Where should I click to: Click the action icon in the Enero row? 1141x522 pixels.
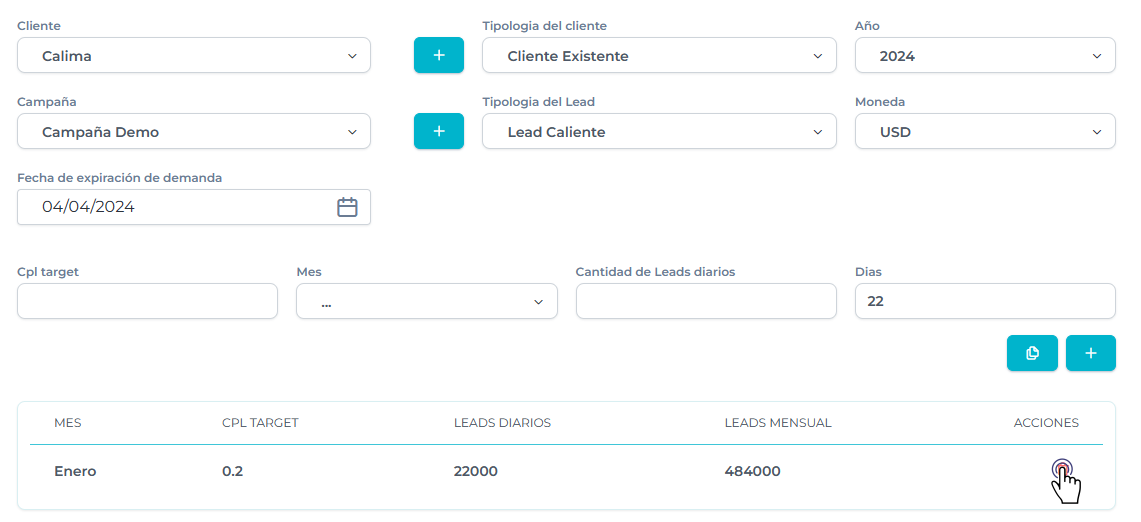[1062, 470]
